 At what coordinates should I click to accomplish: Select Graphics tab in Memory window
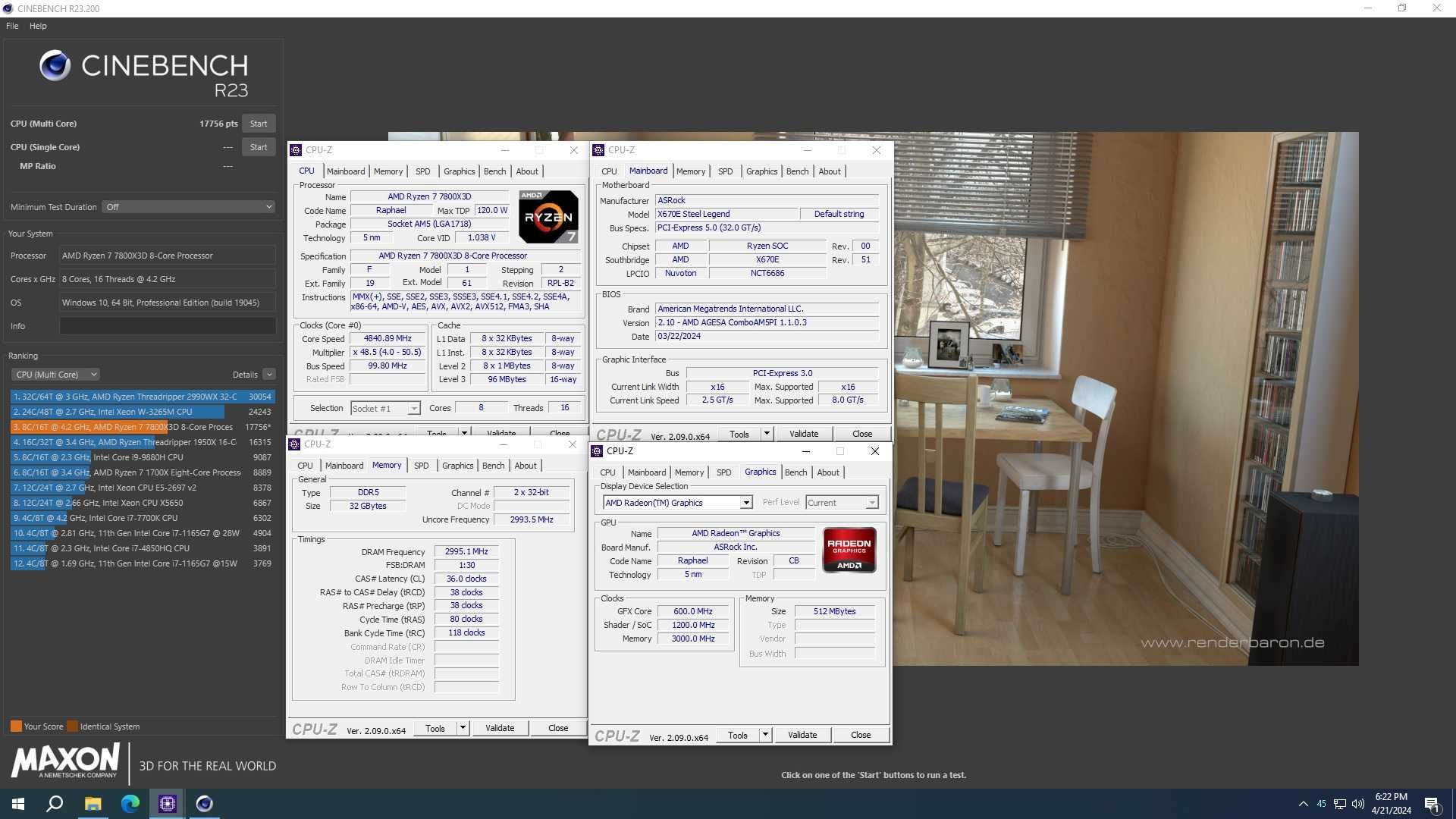pyautogui.click(x=457, y=466)
